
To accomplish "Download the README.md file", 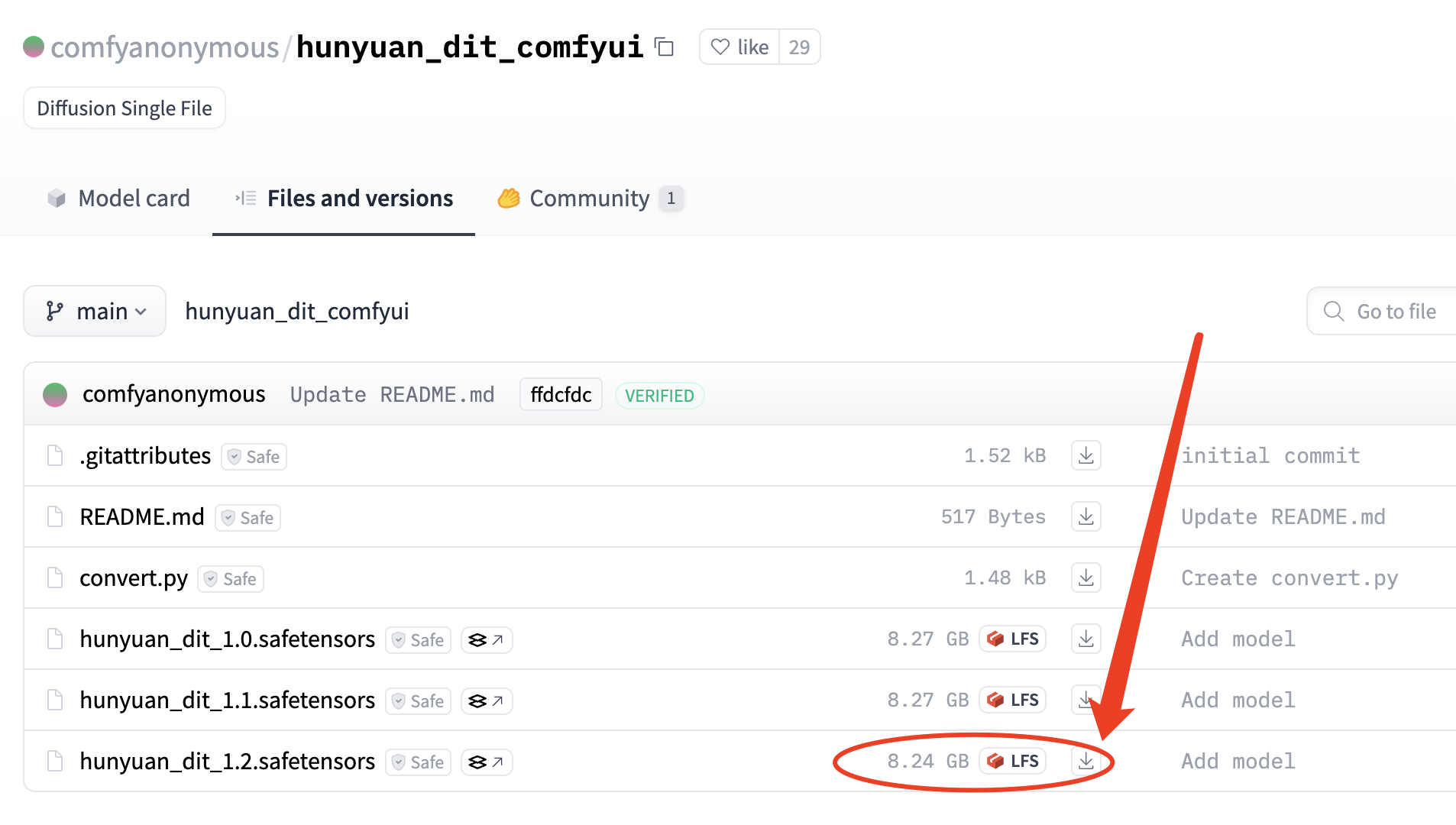I will [x=1086, y=517].
